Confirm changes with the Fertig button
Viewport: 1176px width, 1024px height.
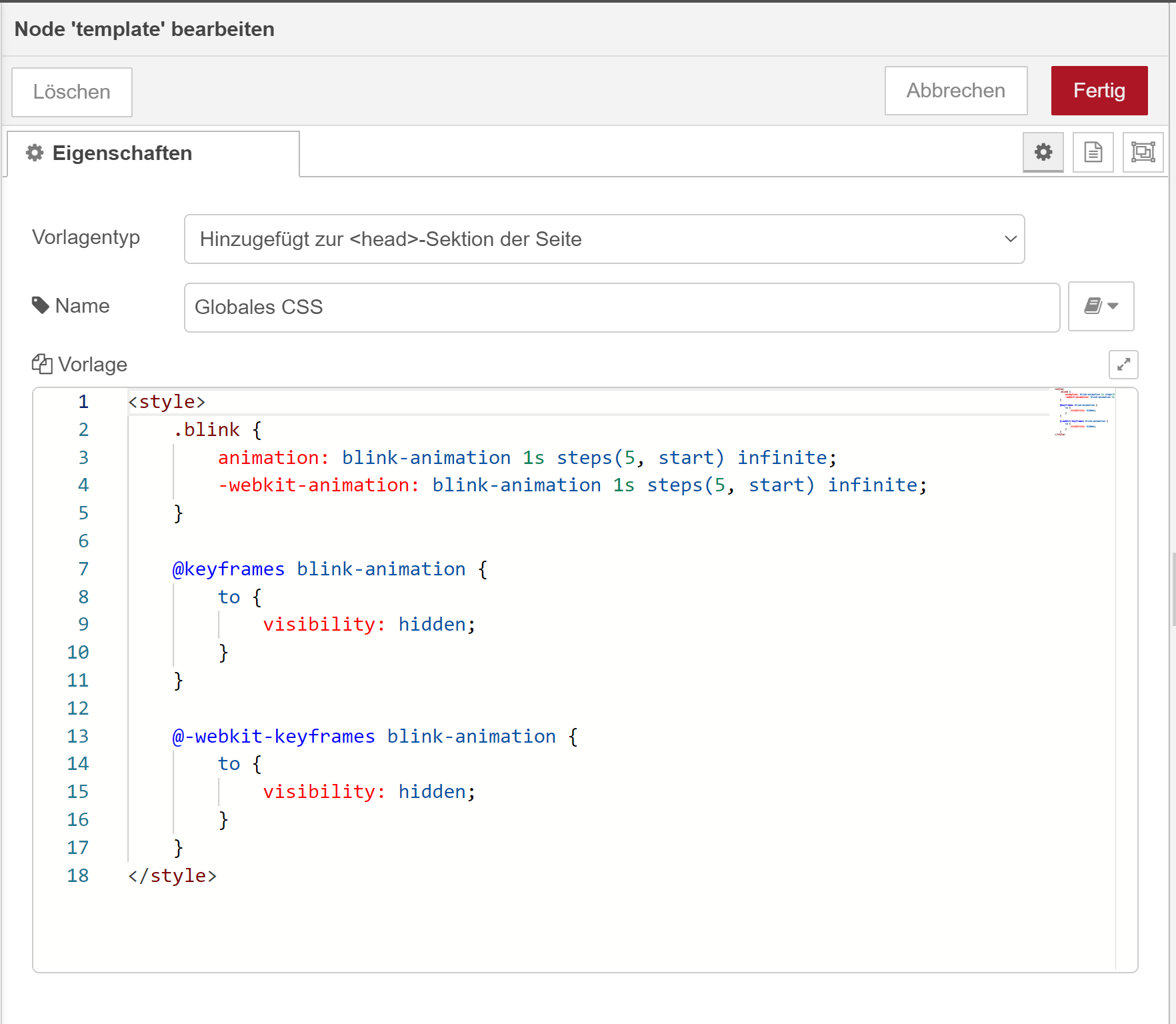click(x=1099, y=91)
